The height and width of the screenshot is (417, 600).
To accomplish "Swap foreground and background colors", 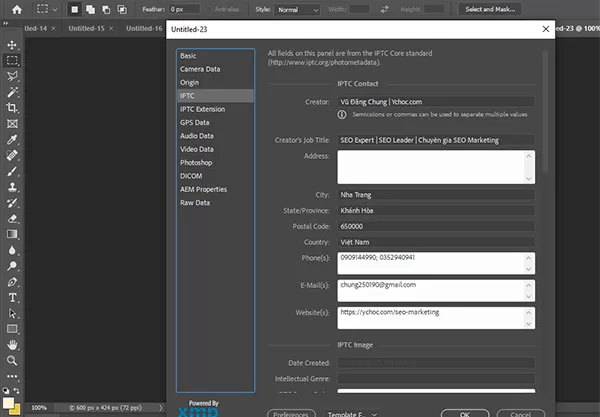I will tap(16, 391).
